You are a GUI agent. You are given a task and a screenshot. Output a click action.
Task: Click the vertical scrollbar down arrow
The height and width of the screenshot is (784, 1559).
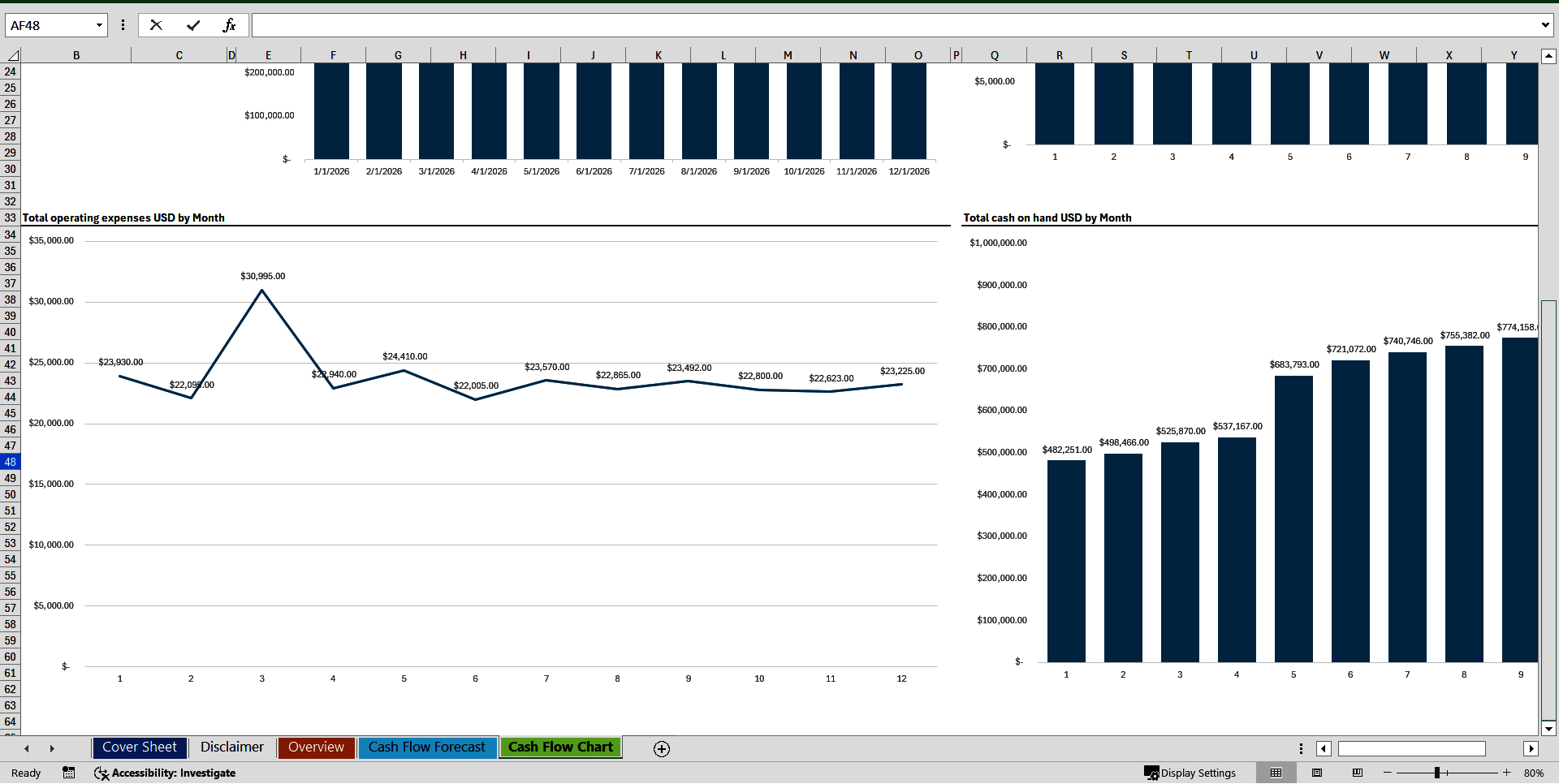1549,729
